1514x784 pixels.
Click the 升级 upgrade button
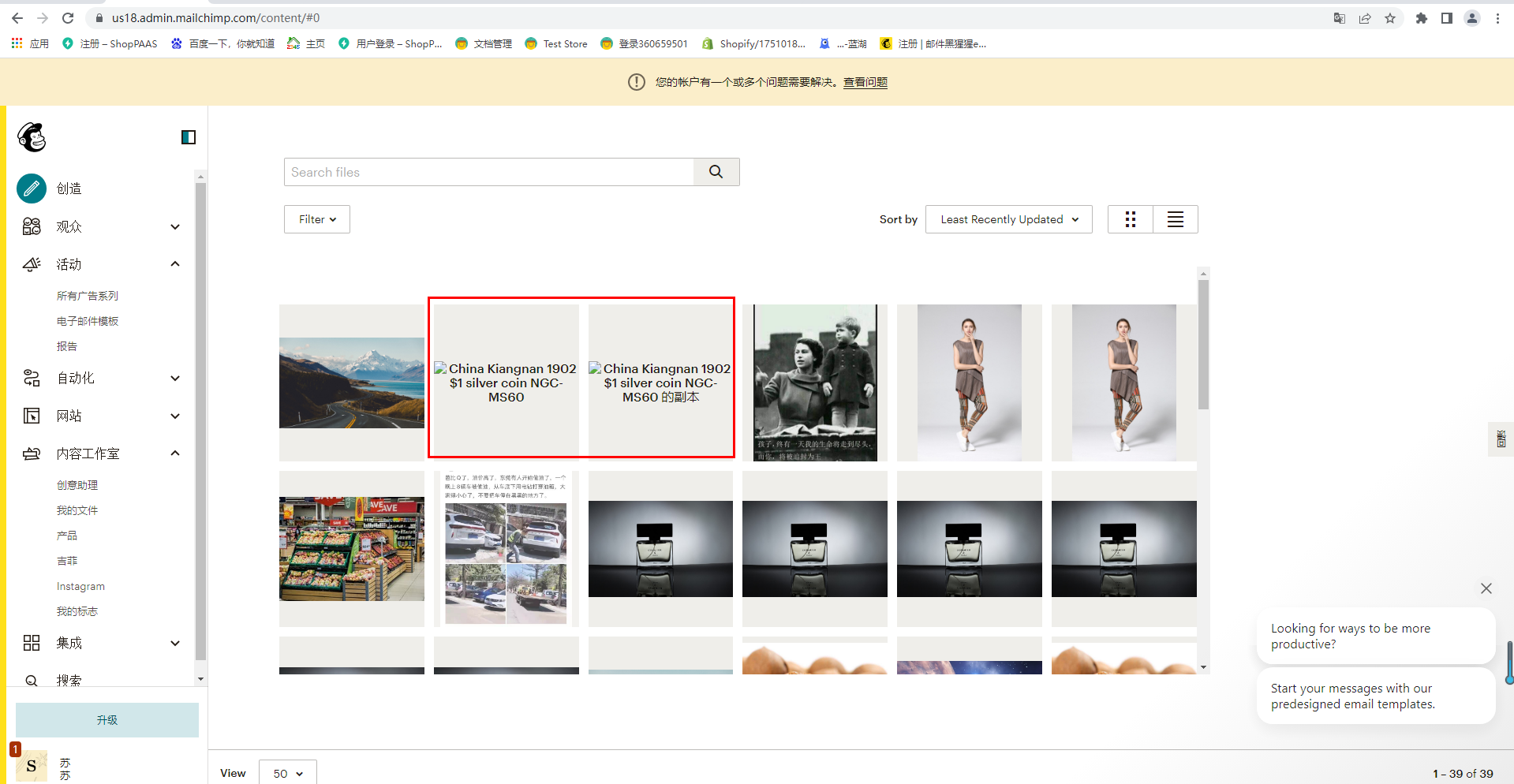(107, 720)
